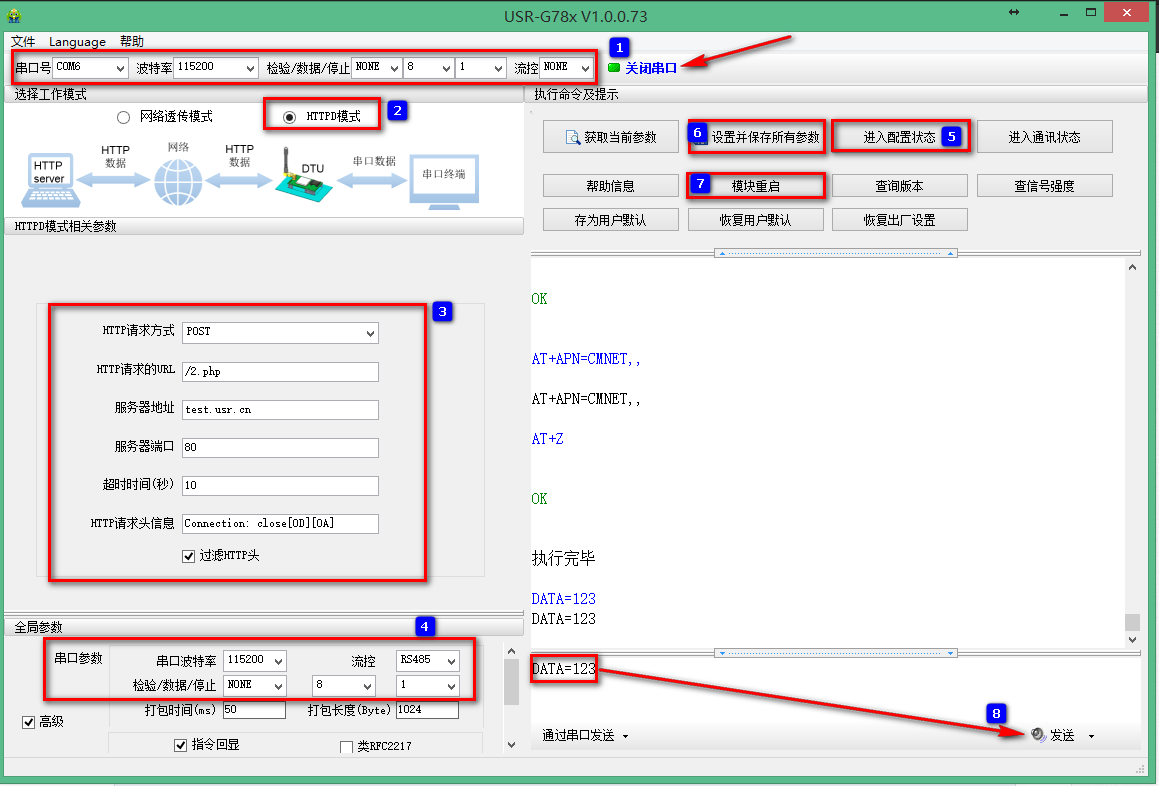Enable the 类RFC2217 checkbox
Image resolution: width=1159 pixels, height=786 pixels.
coord(347,747)
